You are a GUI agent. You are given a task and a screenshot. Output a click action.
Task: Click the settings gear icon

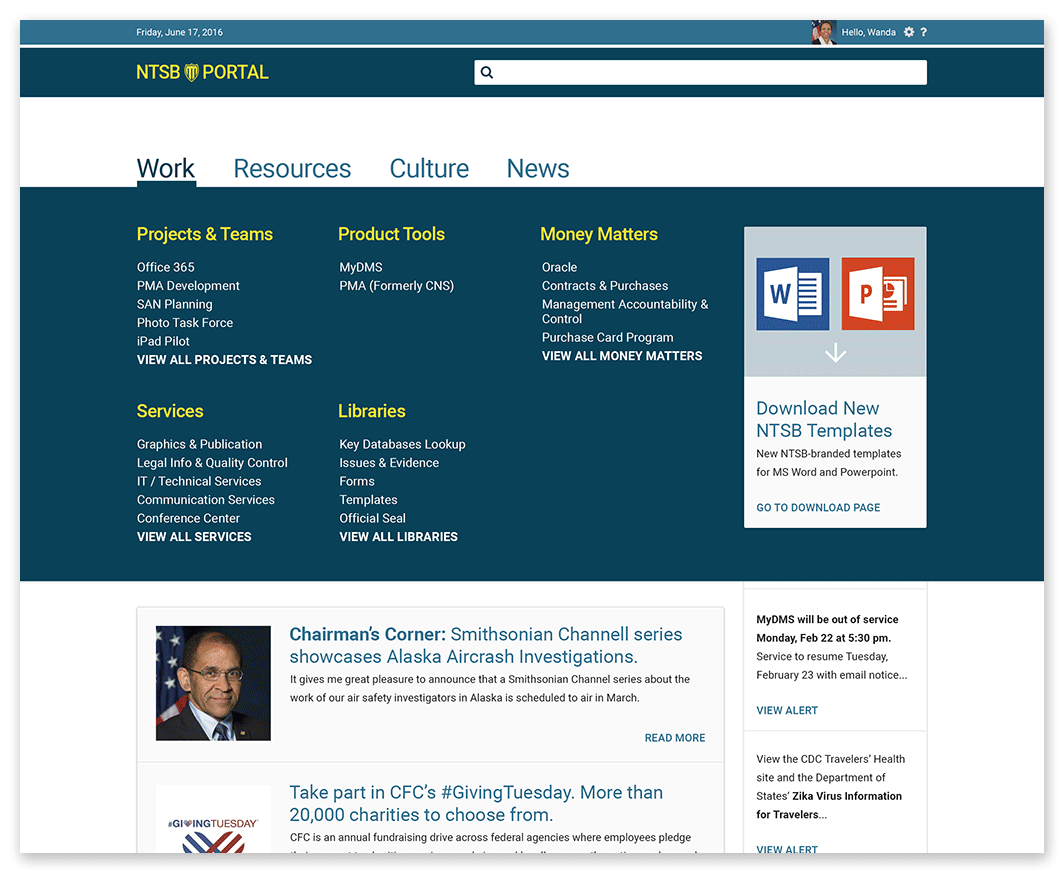(x=909, y=32)
